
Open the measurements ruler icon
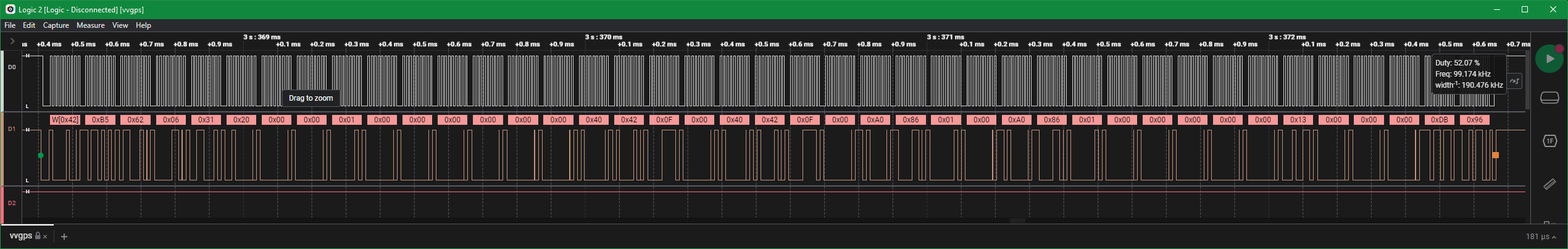1549,184
